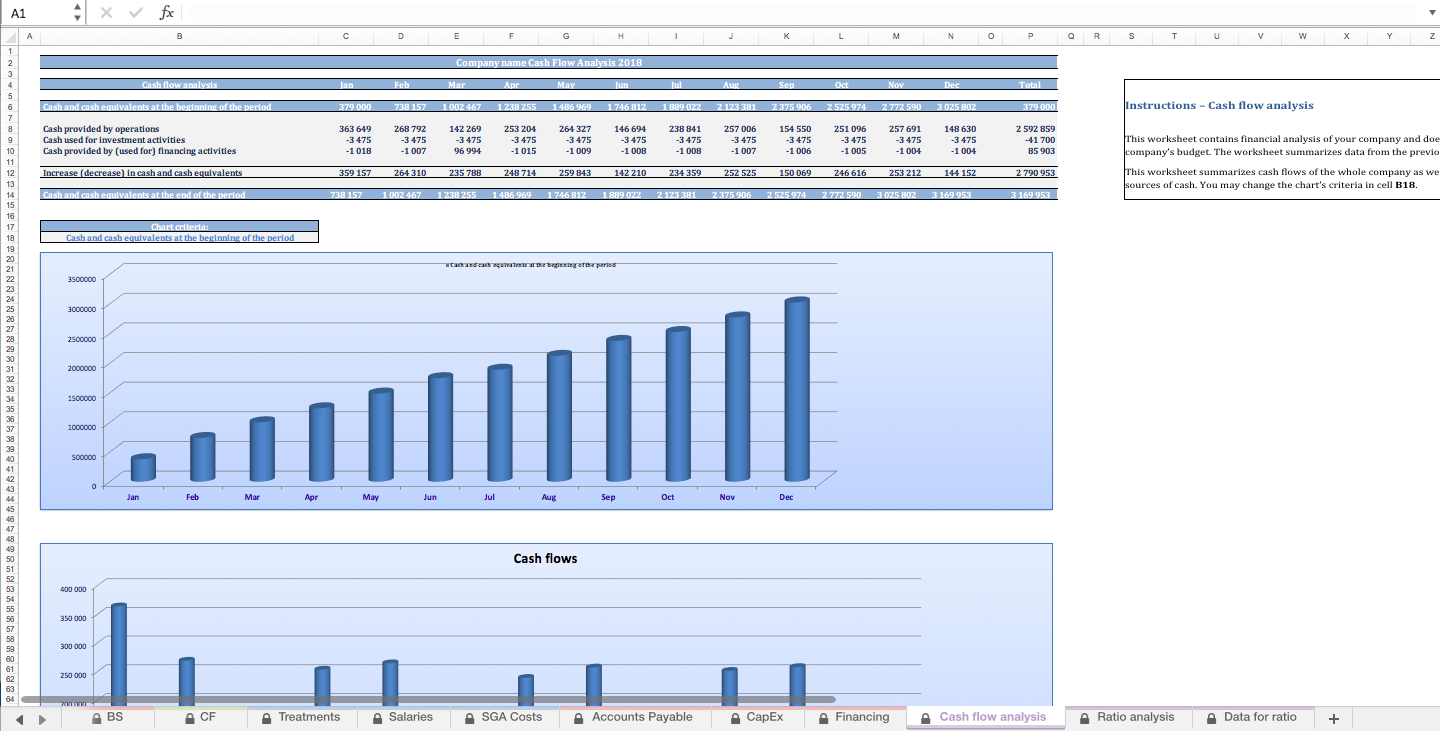Select column B header
This screenshot has width=1440, height=731.
pos(179,37)
